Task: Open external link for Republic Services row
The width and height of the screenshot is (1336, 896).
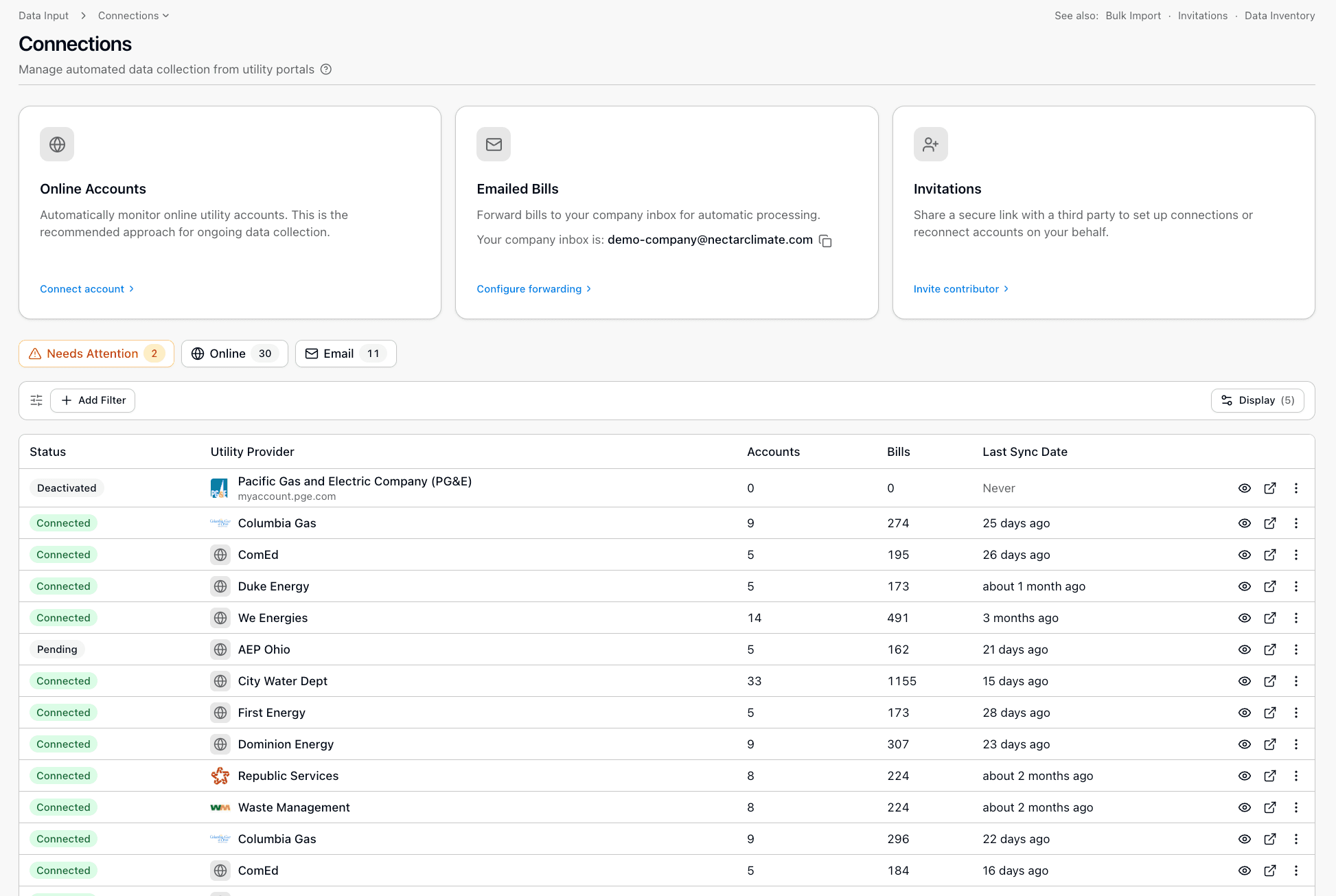Action: click(1270, 776)
